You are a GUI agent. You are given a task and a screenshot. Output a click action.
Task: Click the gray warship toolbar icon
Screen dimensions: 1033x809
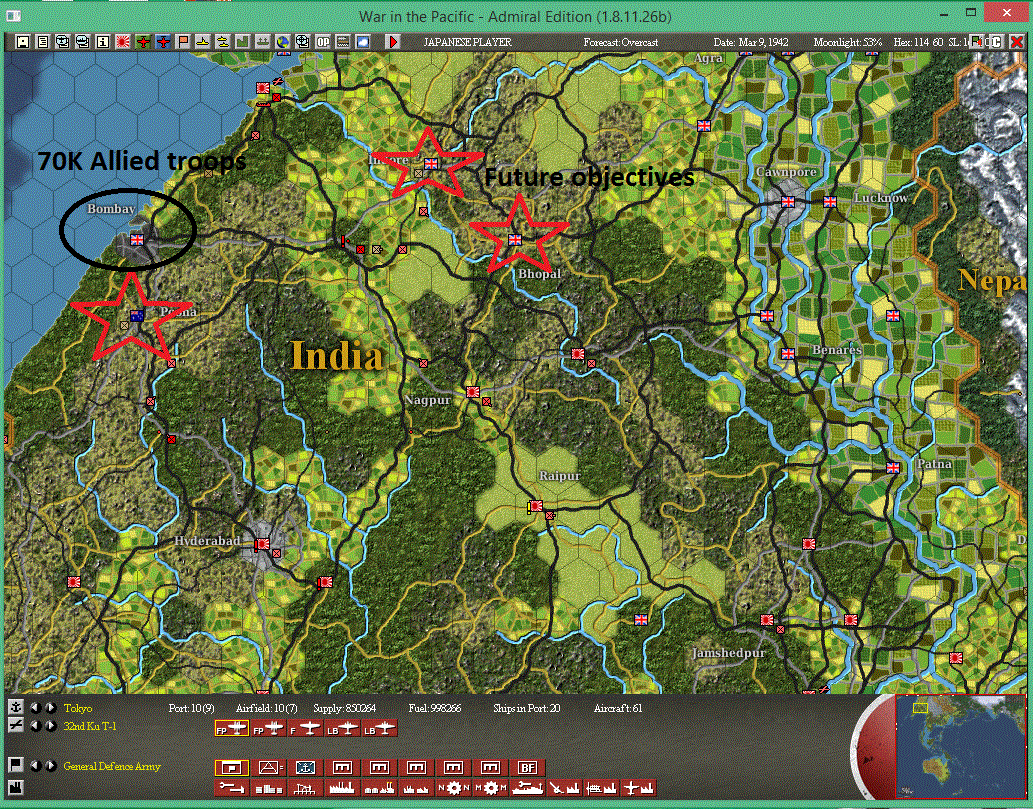(x=262, y=42)
